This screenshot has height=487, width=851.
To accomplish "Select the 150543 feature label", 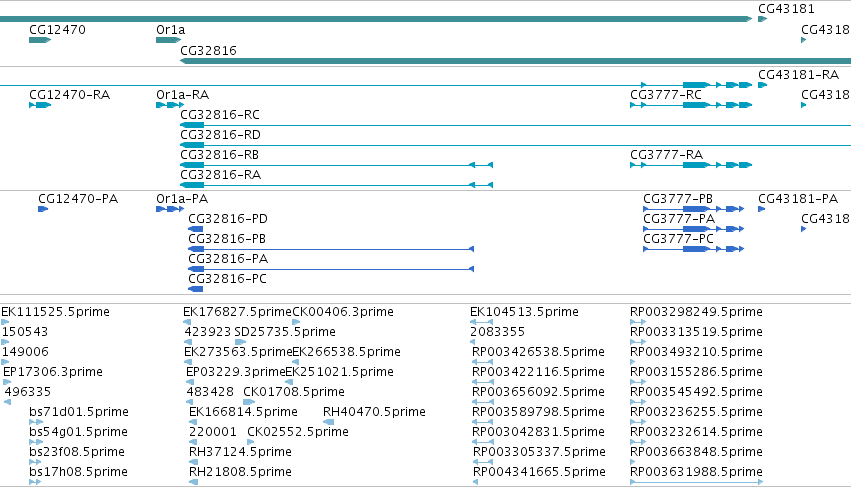I will point(25,332).
